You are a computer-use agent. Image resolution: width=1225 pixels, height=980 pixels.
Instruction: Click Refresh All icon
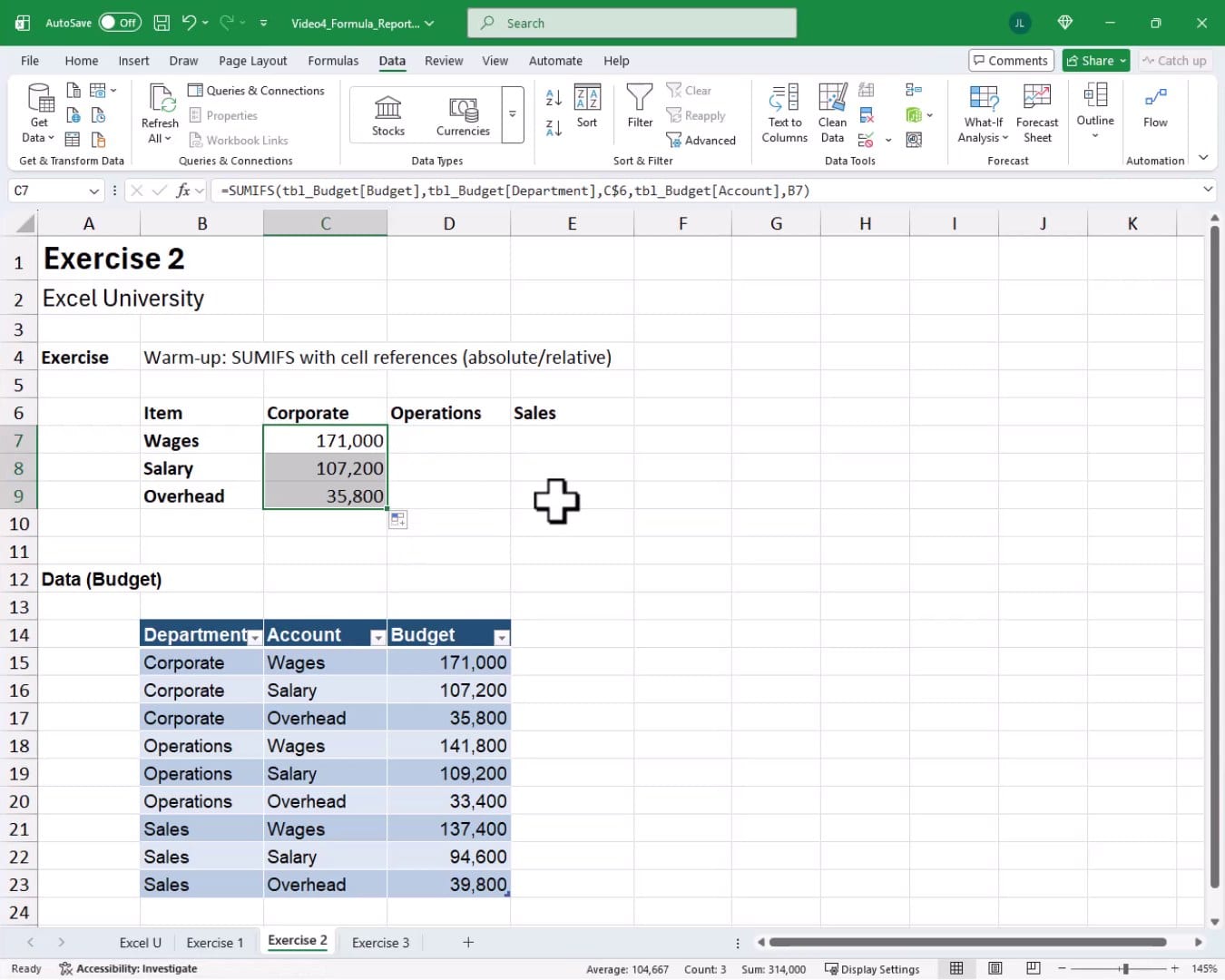pyautogui.click(x=161, y=113)
